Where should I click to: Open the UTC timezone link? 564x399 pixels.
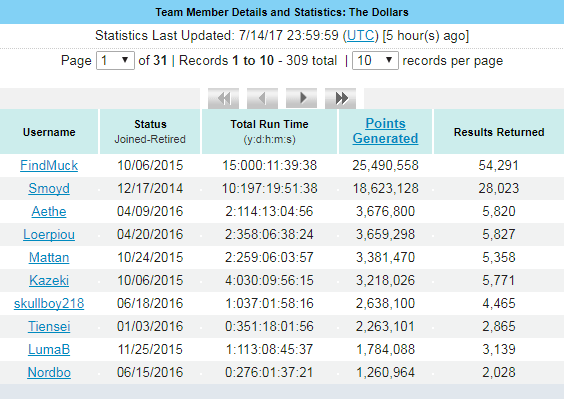[x=361, y=36]
